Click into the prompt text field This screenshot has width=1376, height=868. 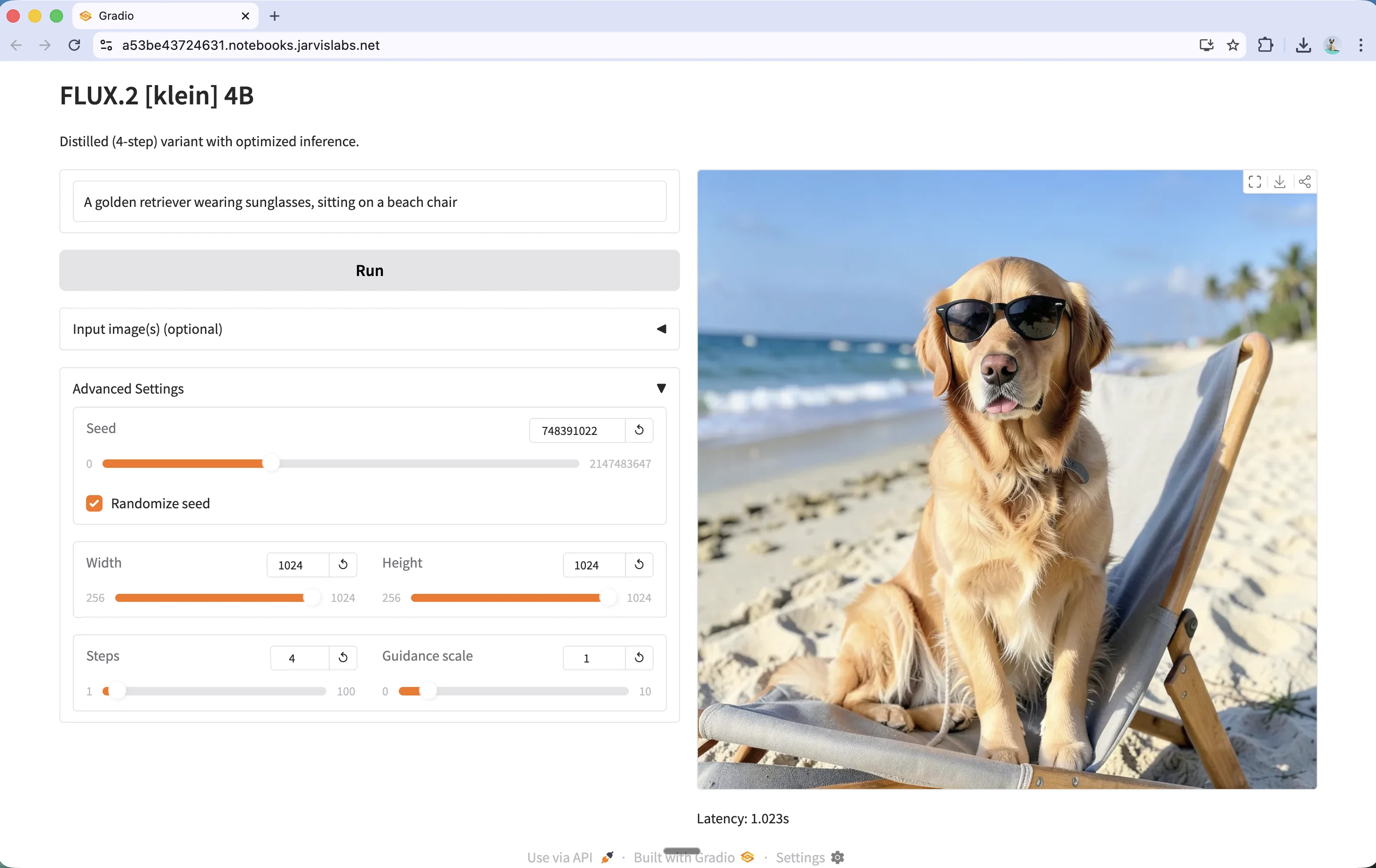pyautogui.click(x=369, y=202)
